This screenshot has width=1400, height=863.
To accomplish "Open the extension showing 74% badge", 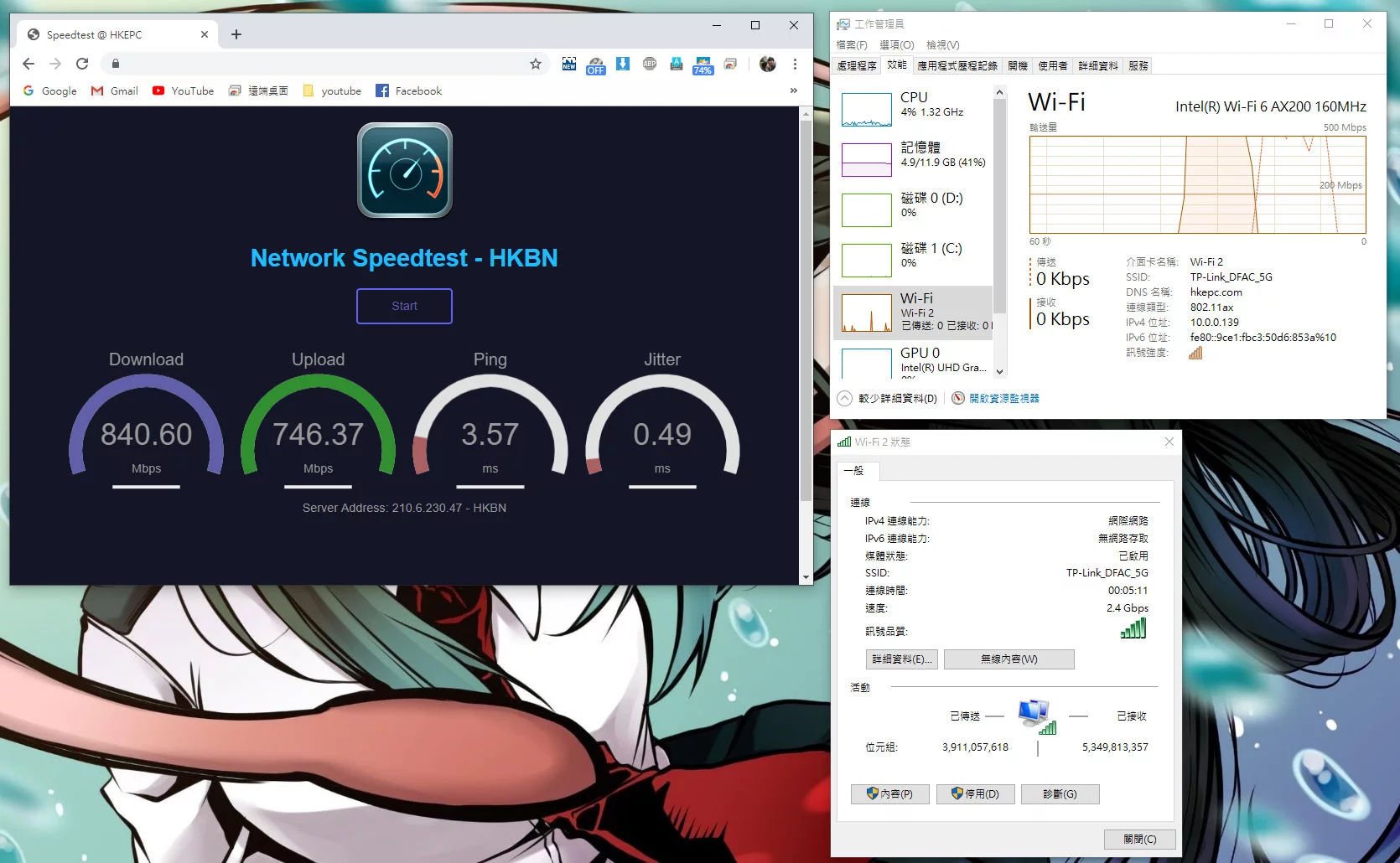I will (703, 65).
